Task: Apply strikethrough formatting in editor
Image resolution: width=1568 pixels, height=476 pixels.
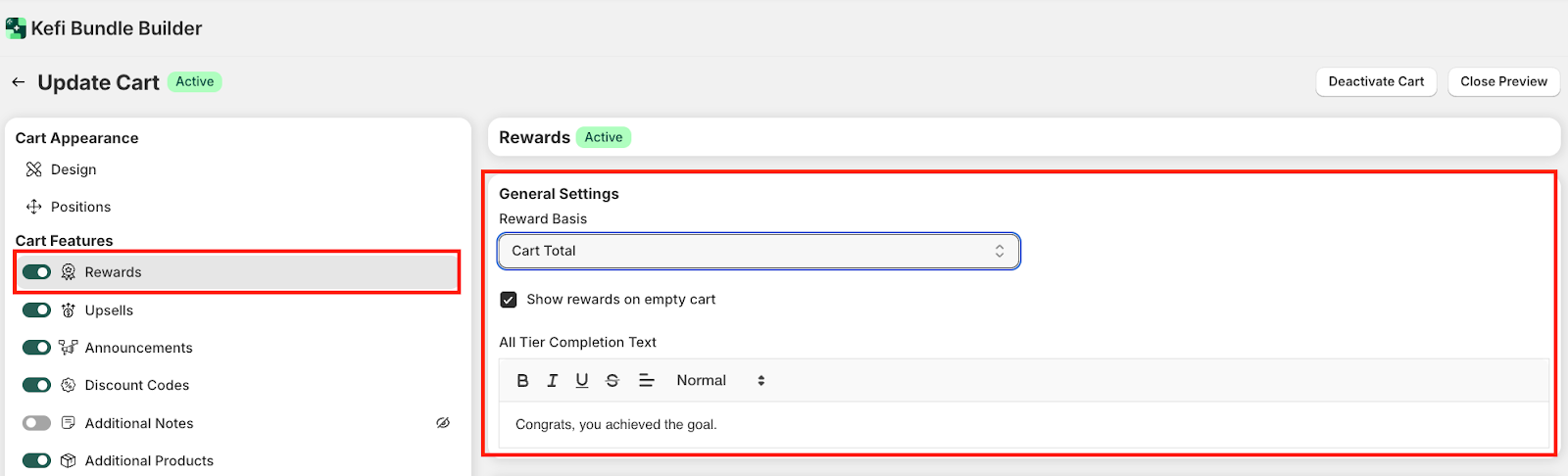Action: [x=612, y=381]
